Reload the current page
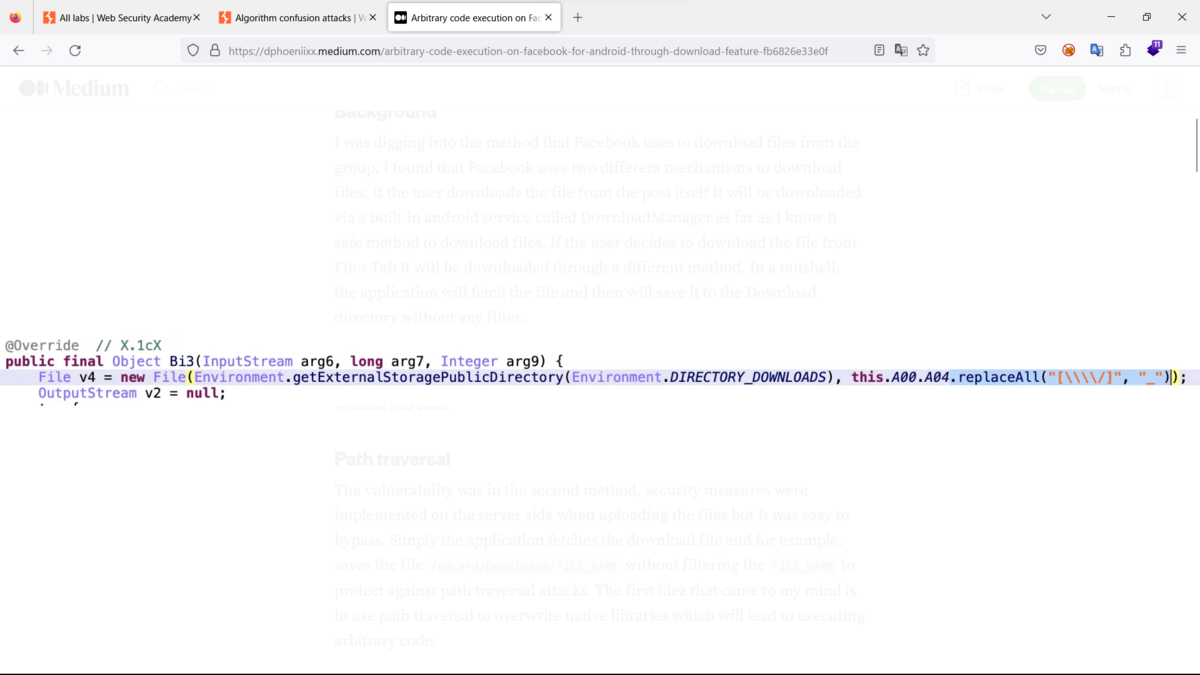Viewport: 1200px width, 675px height. click(75, 48)
